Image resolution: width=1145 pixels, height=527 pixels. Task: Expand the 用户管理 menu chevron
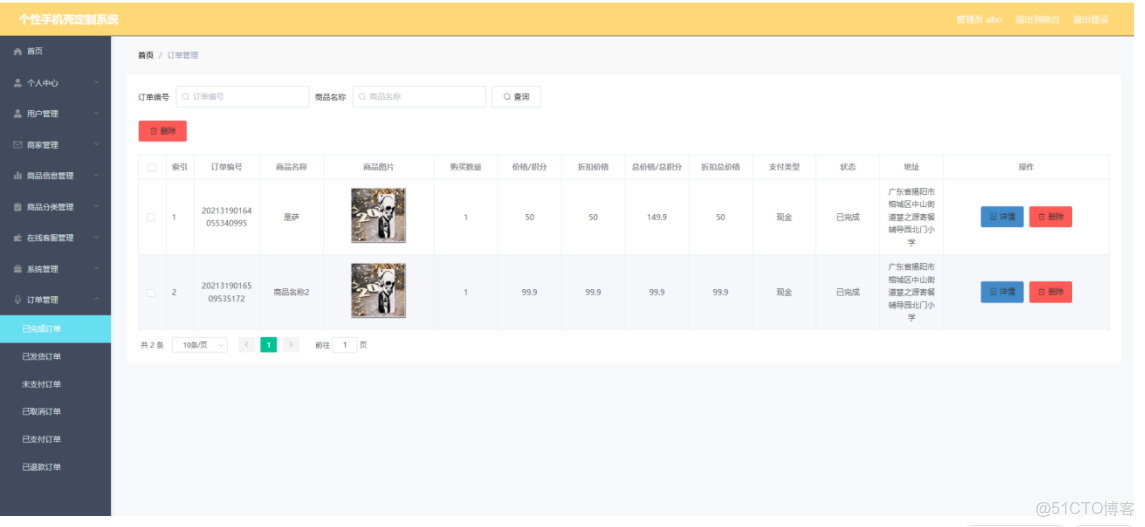tap(96, 114)
